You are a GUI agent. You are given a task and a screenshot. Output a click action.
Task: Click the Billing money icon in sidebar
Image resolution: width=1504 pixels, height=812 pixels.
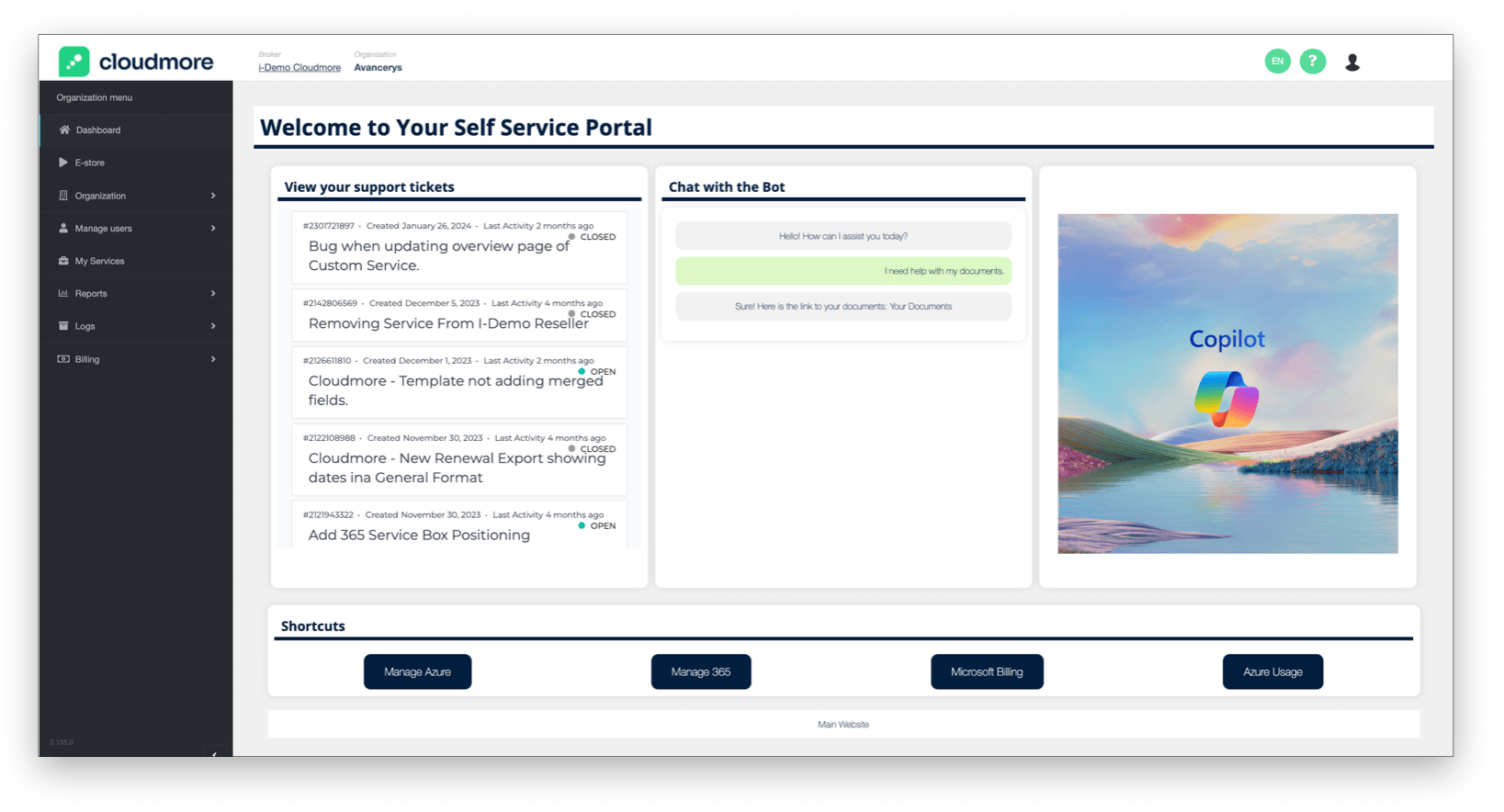[x=63, y=359]
